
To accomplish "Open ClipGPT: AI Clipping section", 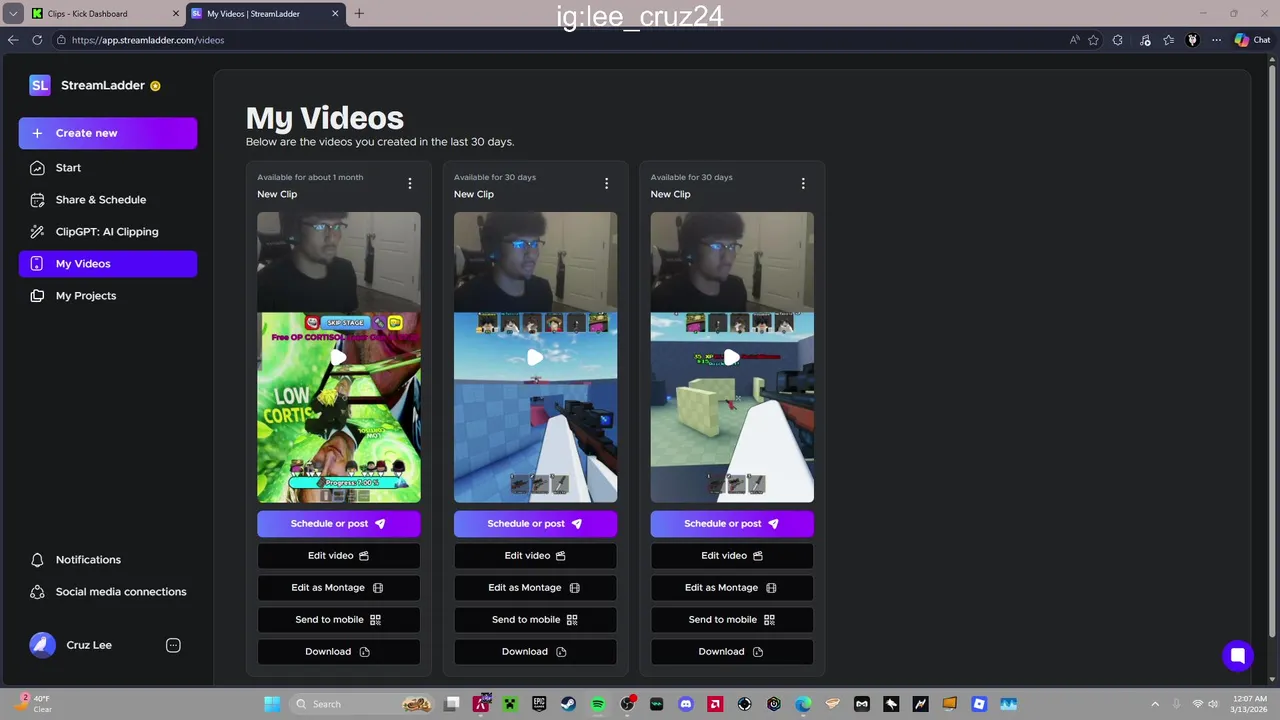I will 108,232.
